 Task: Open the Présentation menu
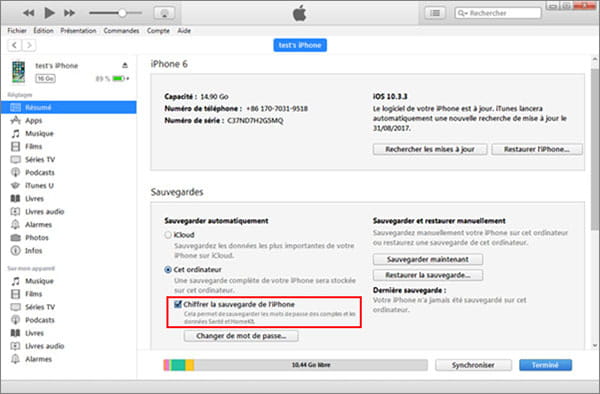click(x=78, y=31)
